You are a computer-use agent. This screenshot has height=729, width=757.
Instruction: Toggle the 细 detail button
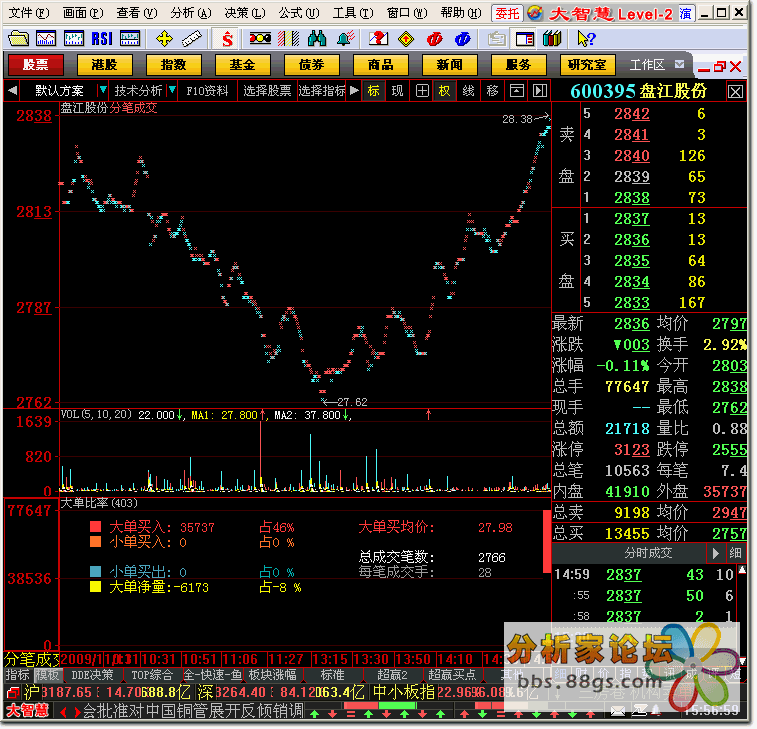[735, 554]
